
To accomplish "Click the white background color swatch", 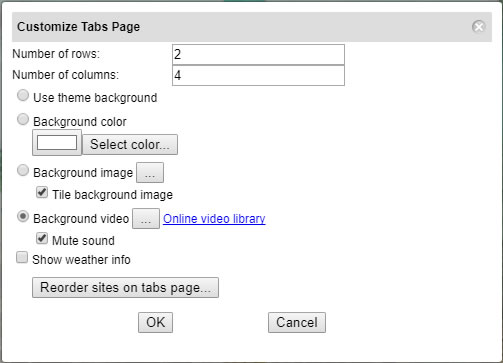I will pos(57,143).
